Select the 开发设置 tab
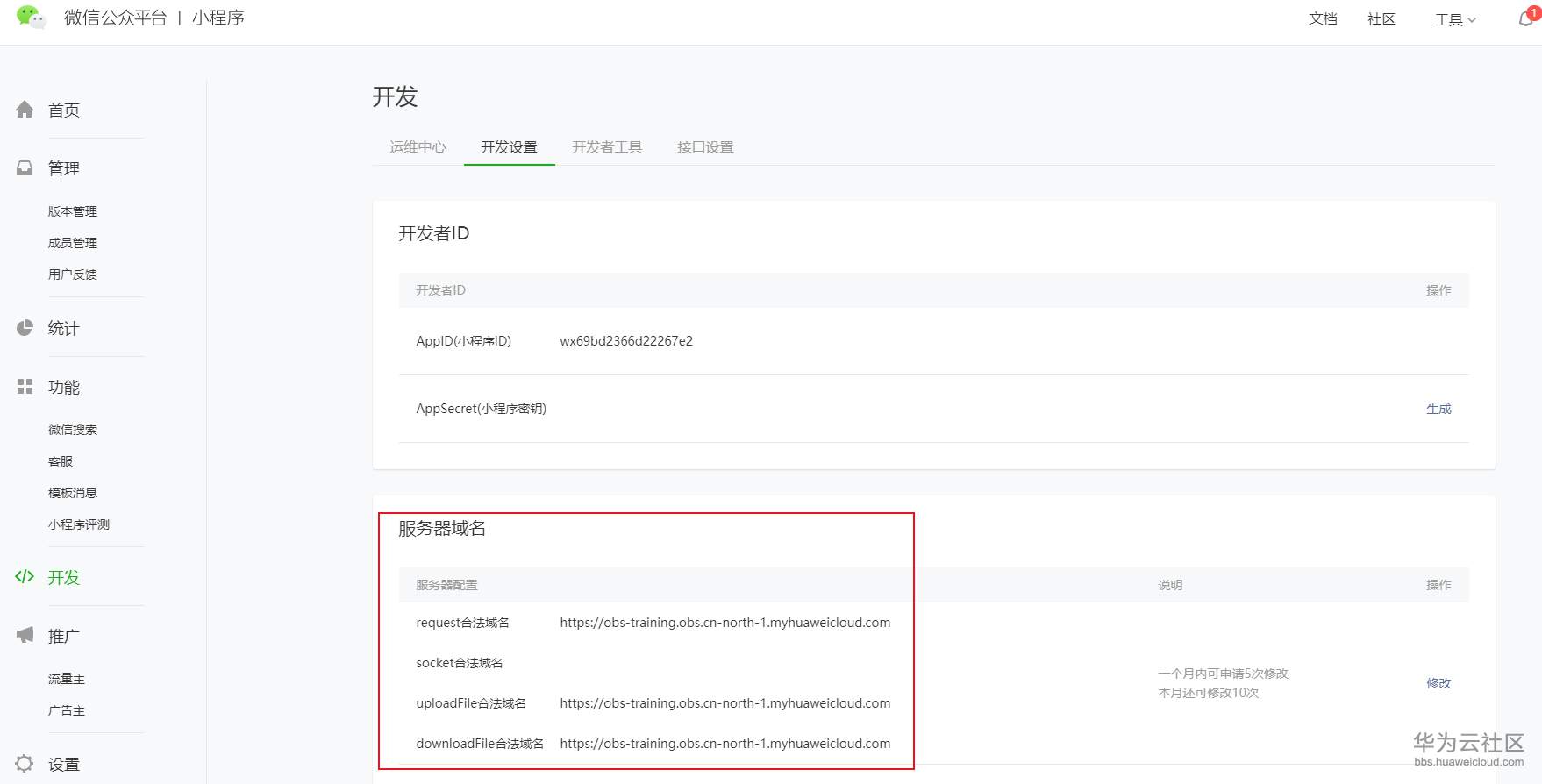The width and height of the screenshot is (1542, 784). (x=509, y=147)
